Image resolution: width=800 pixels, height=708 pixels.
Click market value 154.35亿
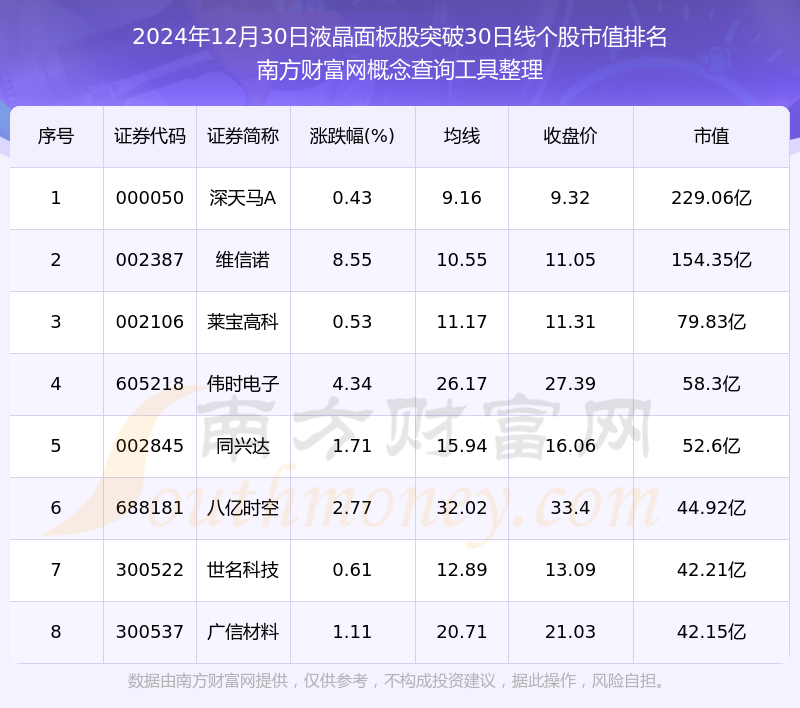point(711,260)
